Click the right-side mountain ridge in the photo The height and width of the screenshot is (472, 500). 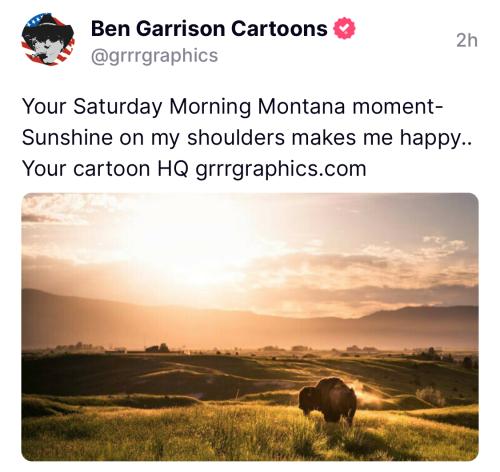coord(423,313)
